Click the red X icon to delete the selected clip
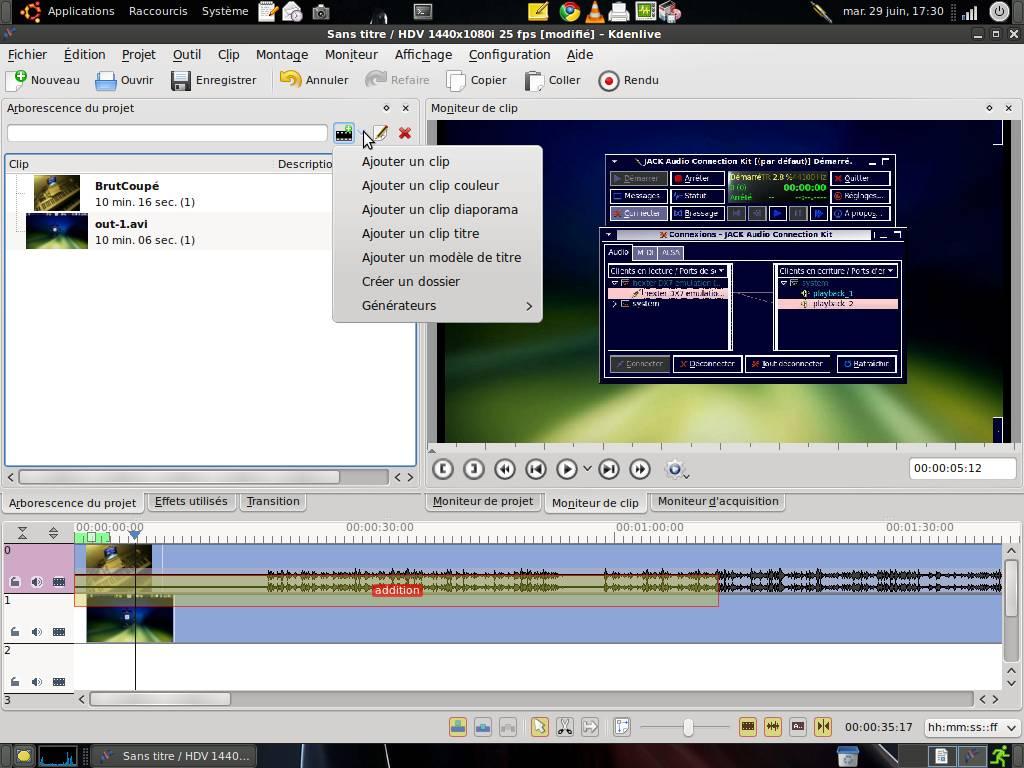 pos(404,133)
